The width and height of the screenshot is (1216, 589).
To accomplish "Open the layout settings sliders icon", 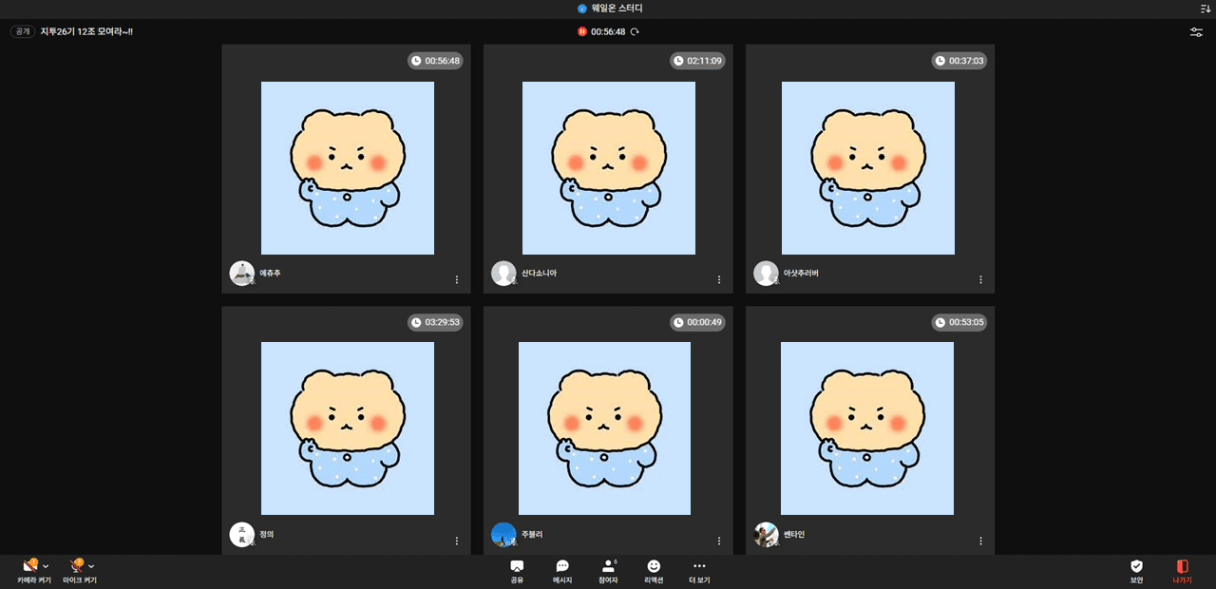I will (1196, 32).
